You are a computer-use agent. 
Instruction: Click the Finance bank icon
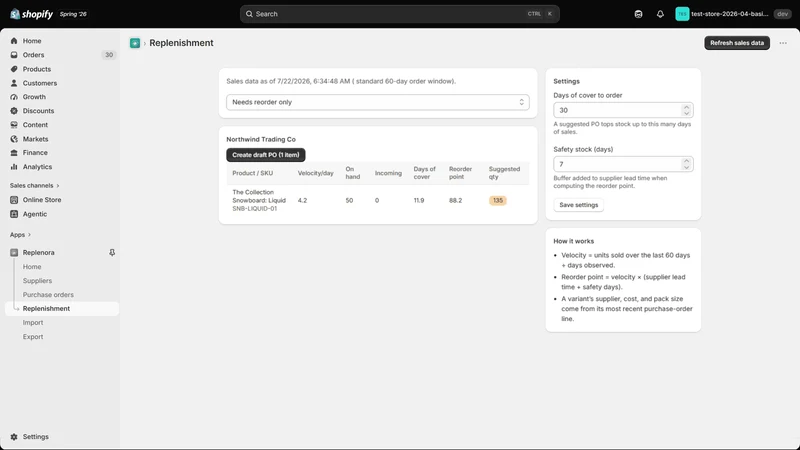[x=14, y=153]
